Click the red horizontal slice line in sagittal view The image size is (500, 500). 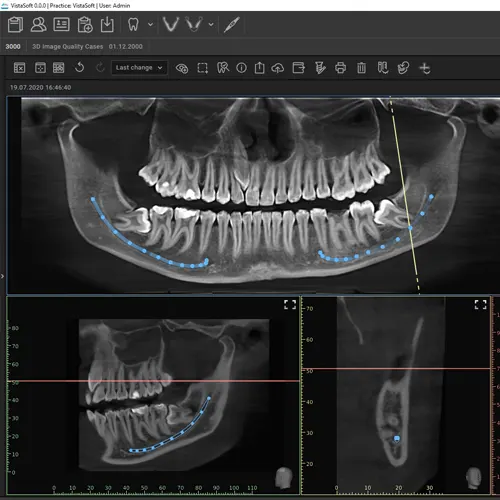pos(153,381)
